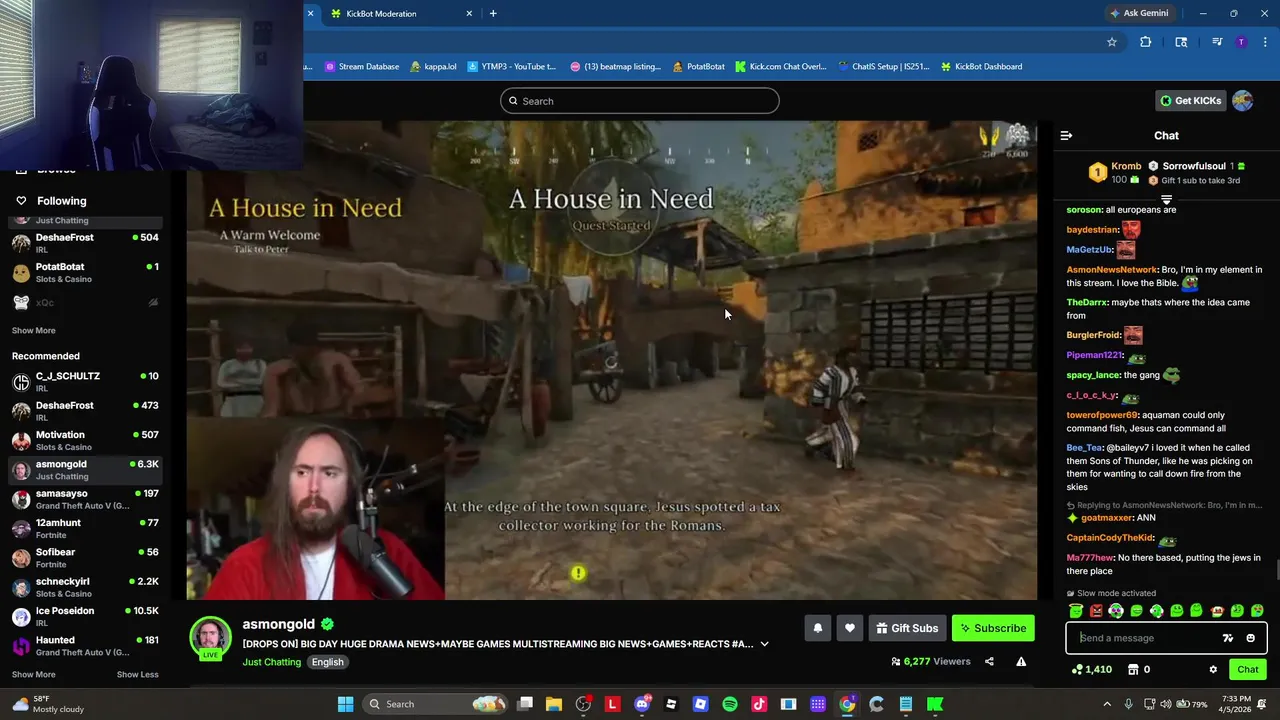Viewport: 1280px width, 720px height.
Task: Click AsmonNewsNetwork username in chat
Action: click(1112, 269)
